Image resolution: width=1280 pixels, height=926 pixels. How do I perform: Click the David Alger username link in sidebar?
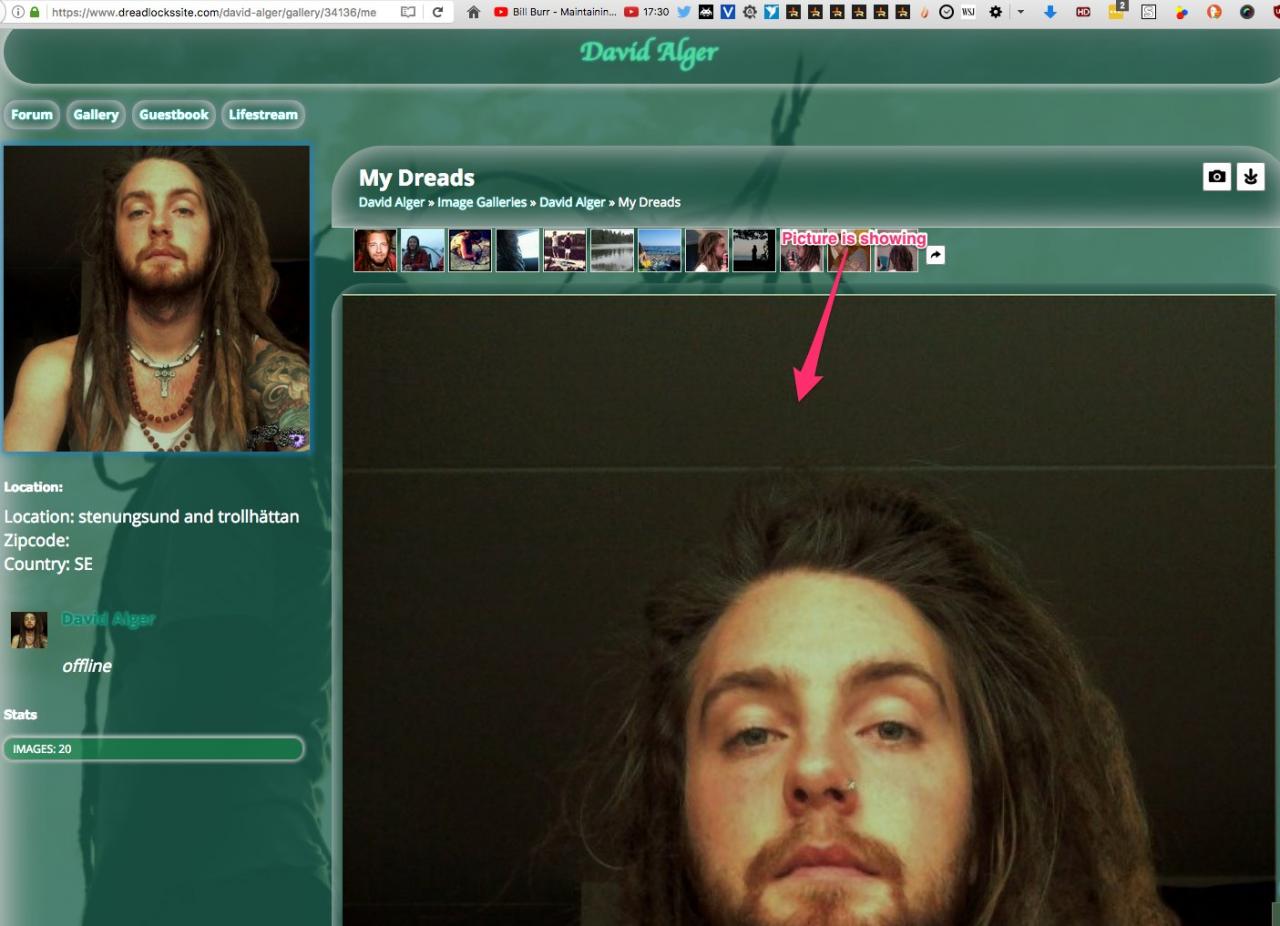tap(108, 619)
